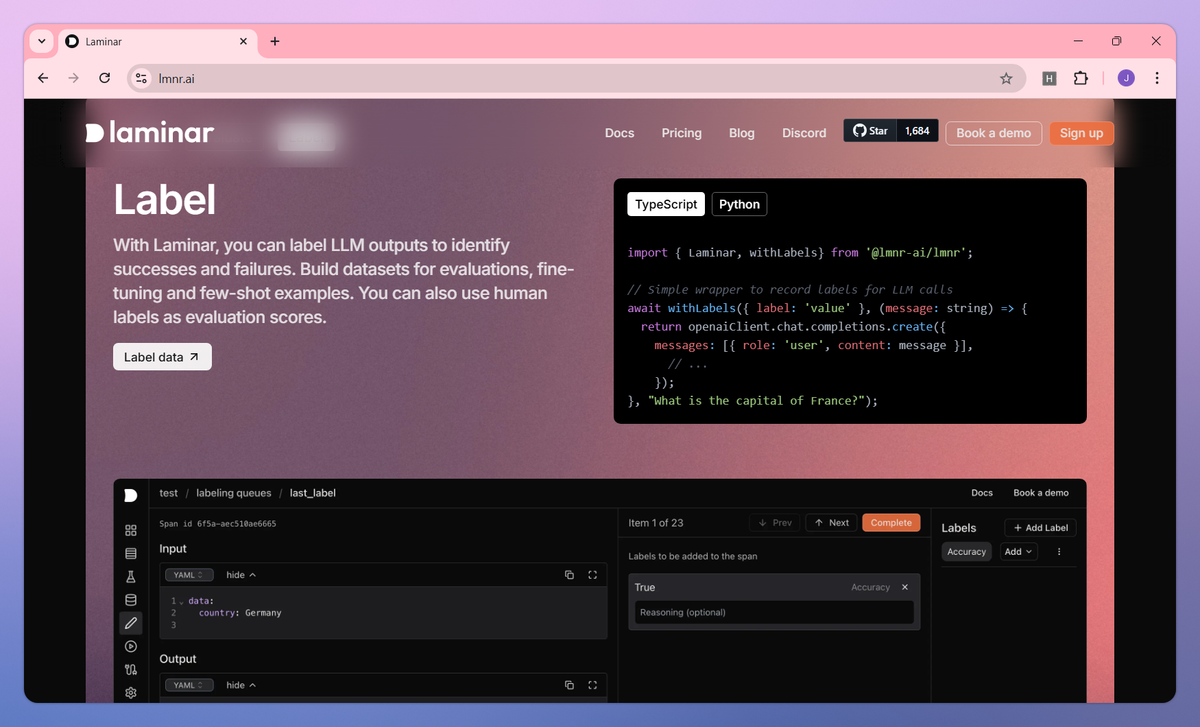Click the Next item button
The width and height of the screenshot is (1200, 727).
point(831,523)
